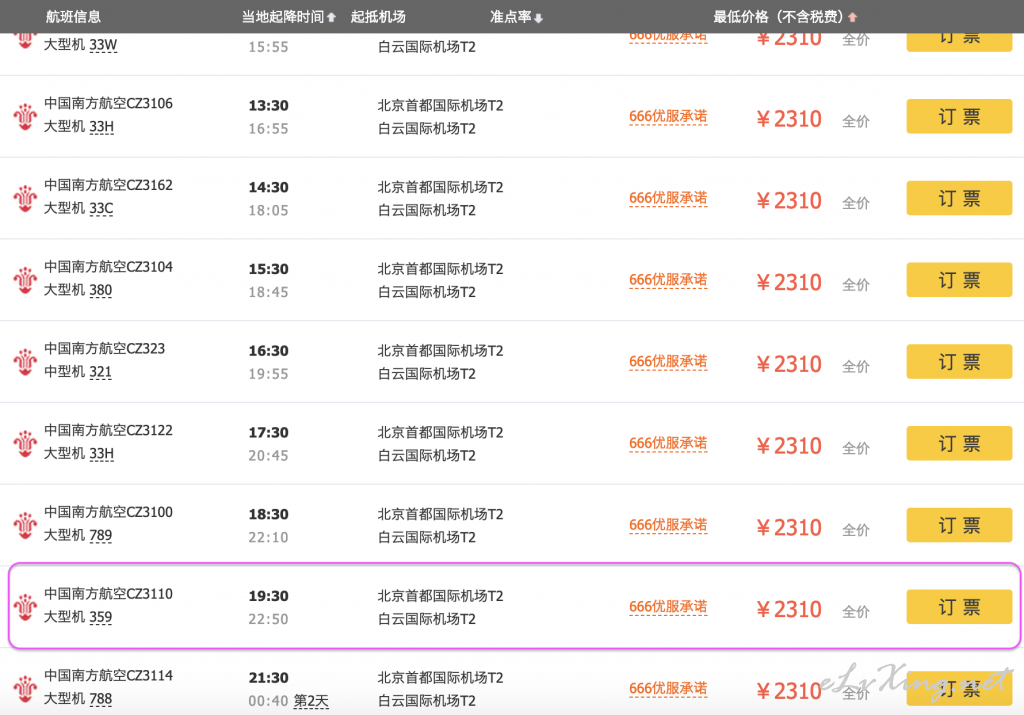
Task: Click China Southern logo for flight CZ3100
Action: pos(25,525)
